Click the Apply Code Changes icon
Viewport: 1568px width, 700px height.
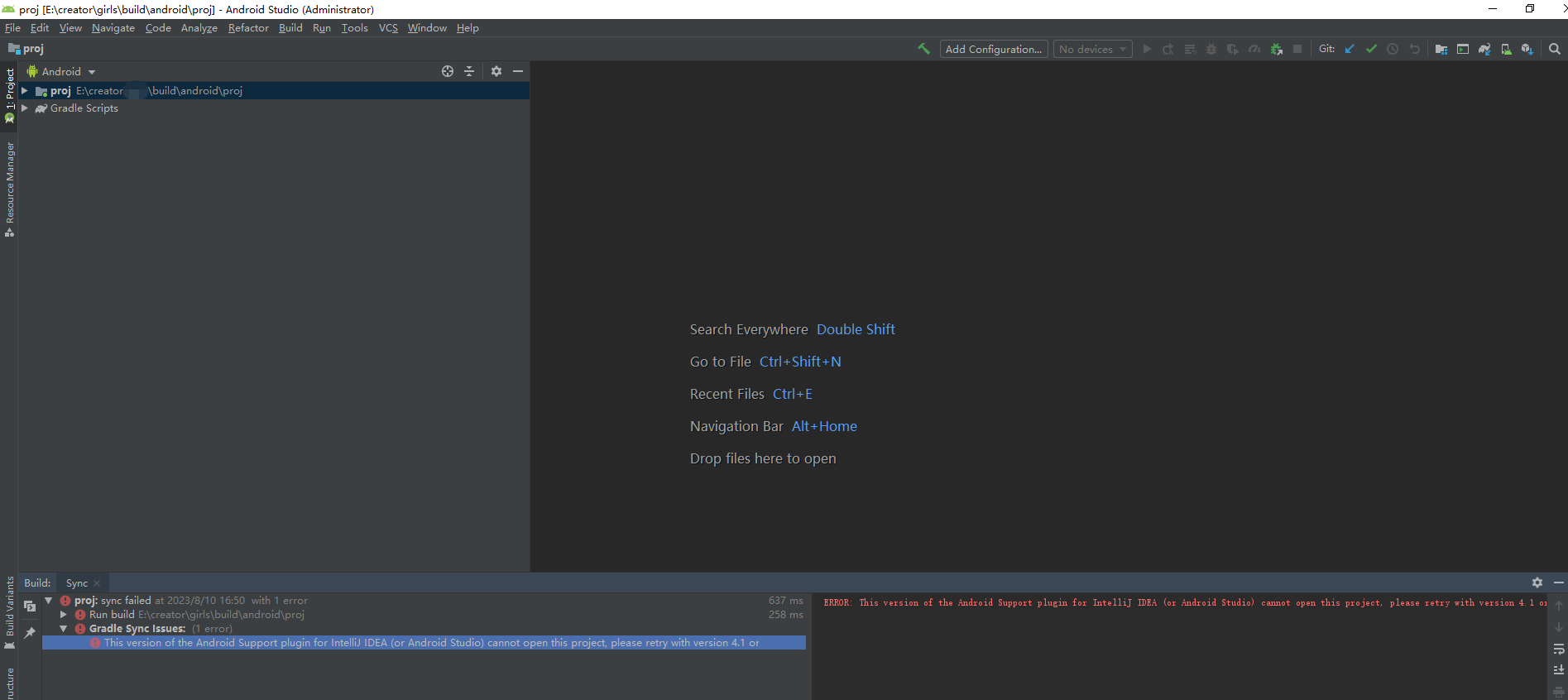(1190, 50)
